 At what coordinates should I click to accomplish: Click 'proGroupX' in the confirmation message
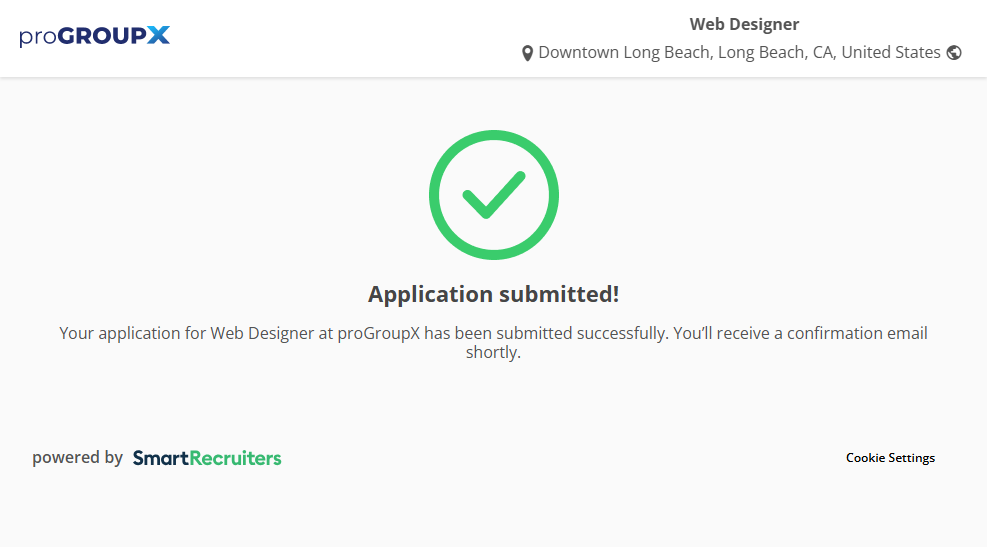[x=378, y=333]
